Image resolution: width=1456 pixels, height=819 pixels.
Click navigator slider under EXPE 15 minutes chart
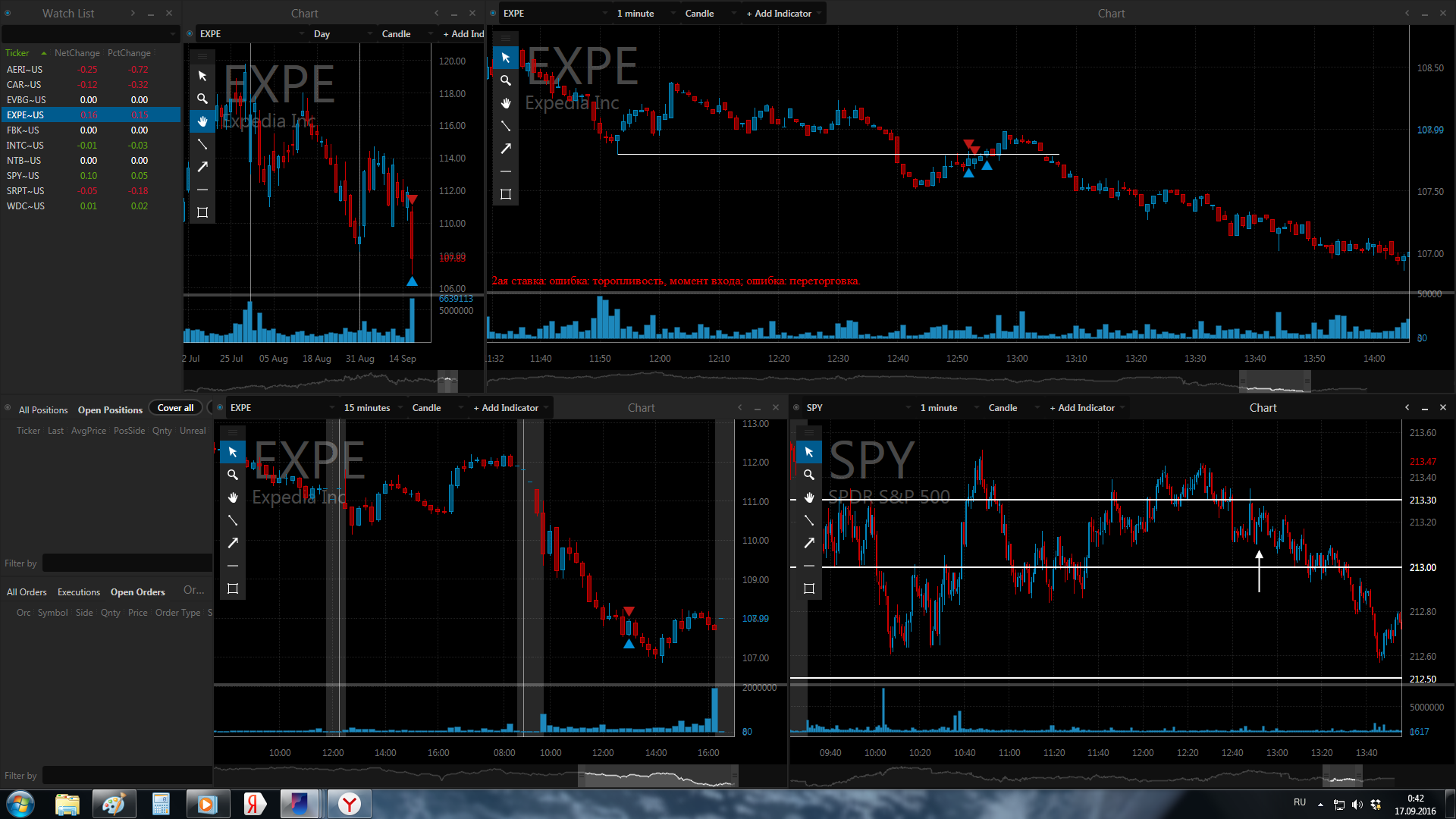pos(657,776)
